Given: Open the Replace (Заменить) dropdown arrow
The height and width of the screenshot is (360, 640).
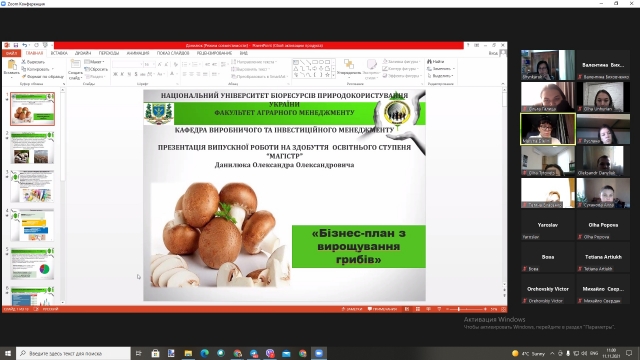Looking at the screenshot, I should 453,69.
